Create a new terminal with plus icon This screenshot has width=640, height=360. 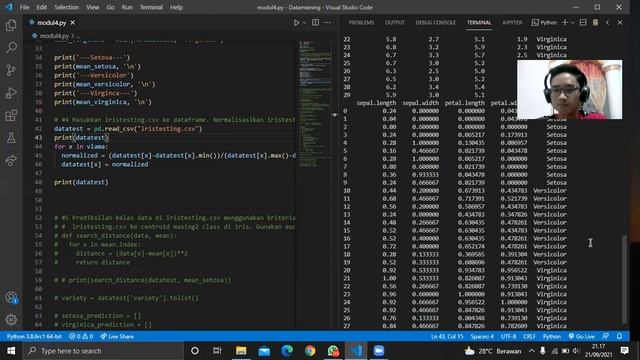[565, 22]
